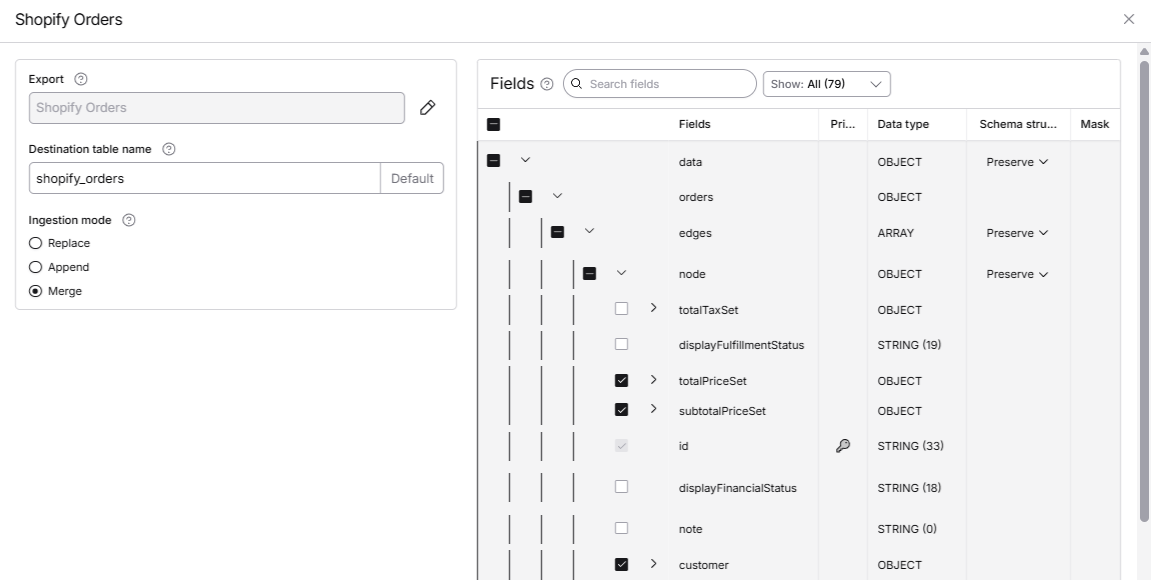Open help icon next to Fields heading
The height and width of the screenshot is (580, 1151).
point(547,84)
